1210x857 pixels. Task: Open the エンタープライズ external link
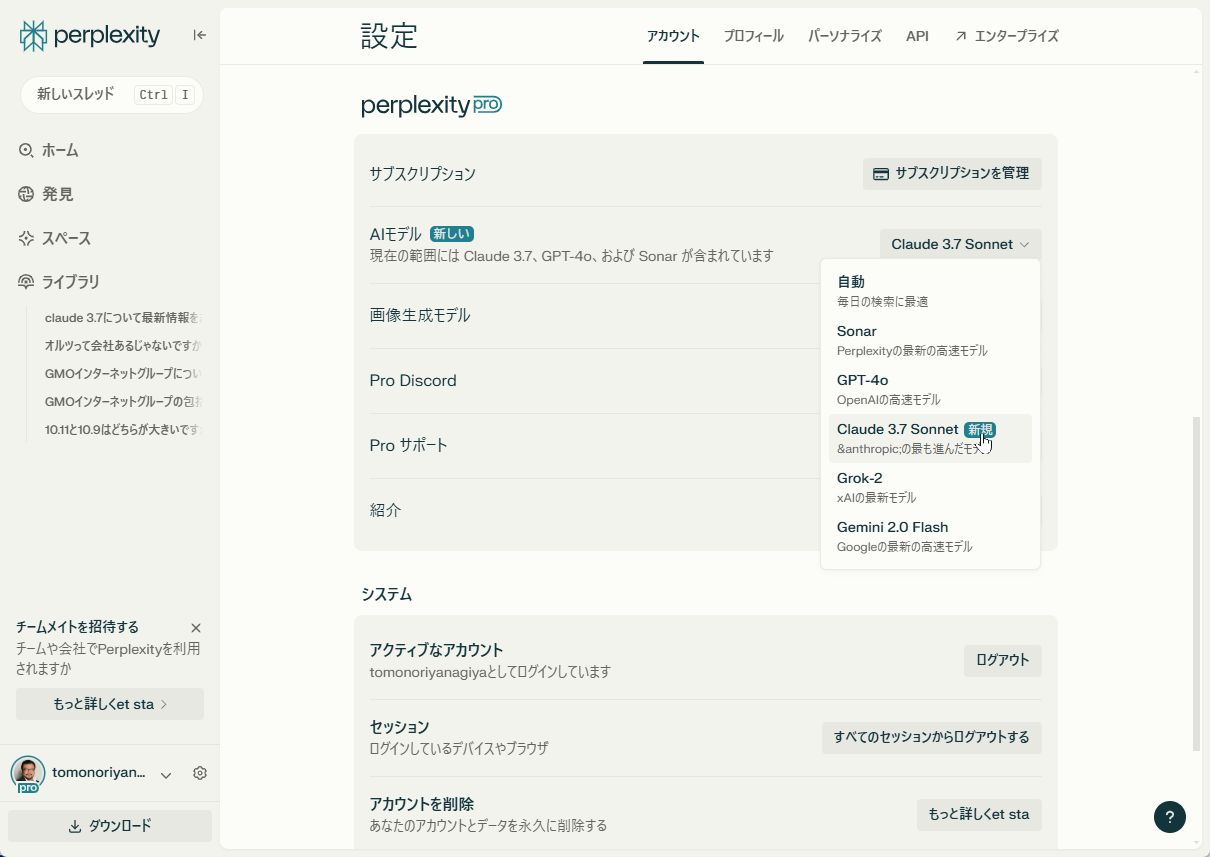1006,36
